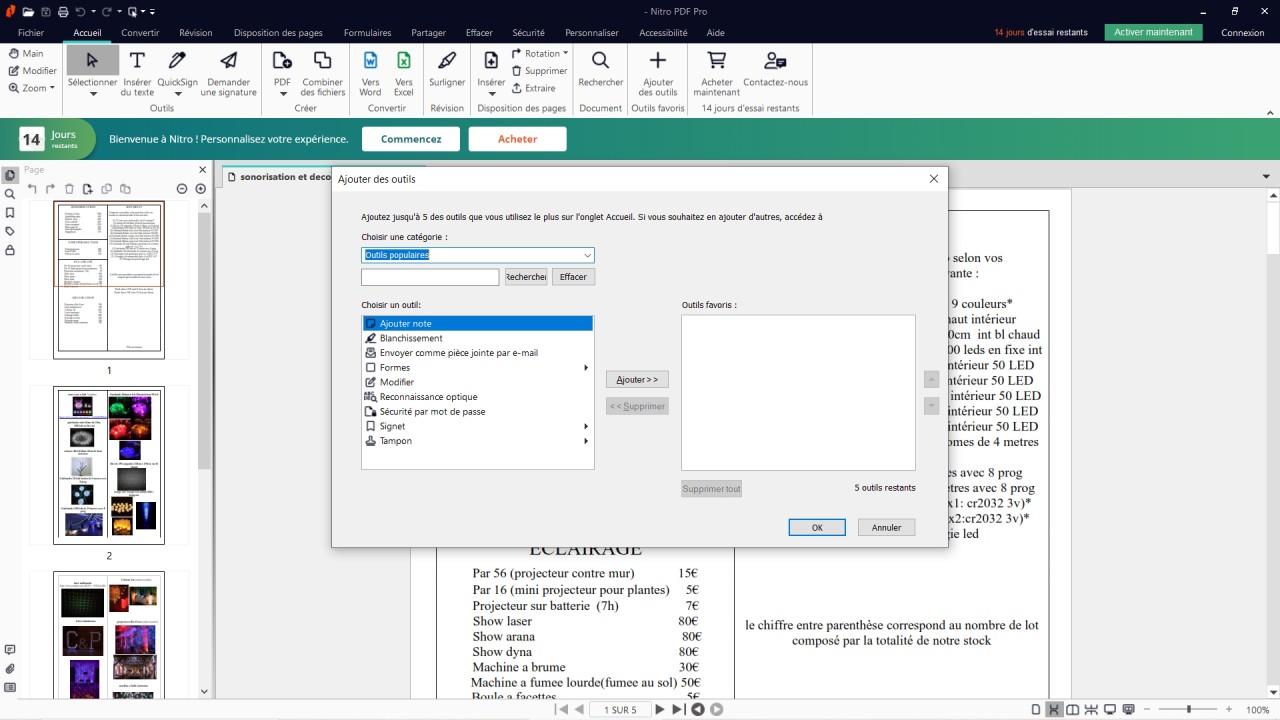Image resolution: width=1280 pixels, height=720 pixels.
Task: Click the QuickSign tool icon
Action: [x=177, y=62]
